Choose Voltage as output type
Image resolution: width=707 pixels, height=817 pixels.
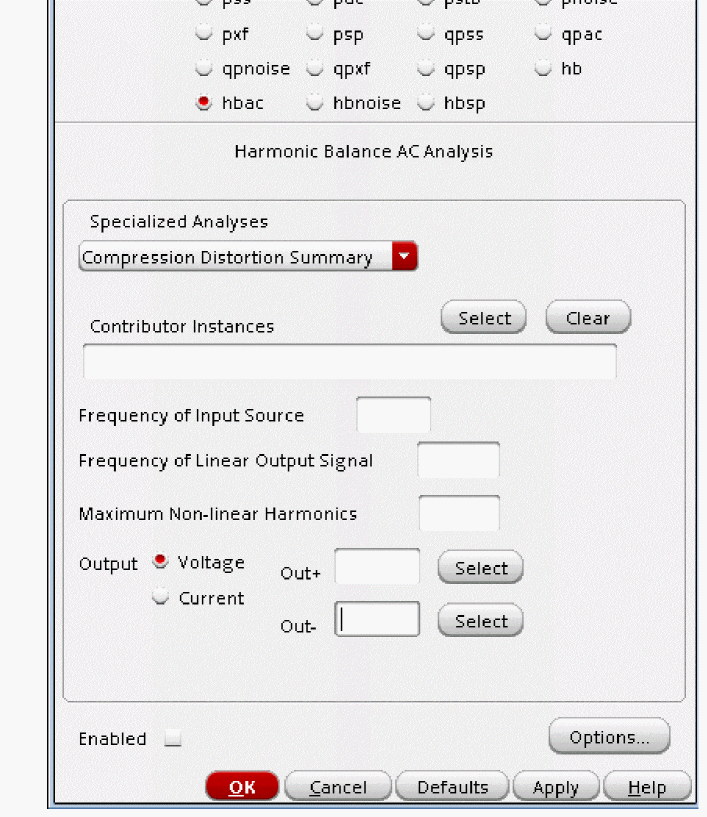pos(160,562)
